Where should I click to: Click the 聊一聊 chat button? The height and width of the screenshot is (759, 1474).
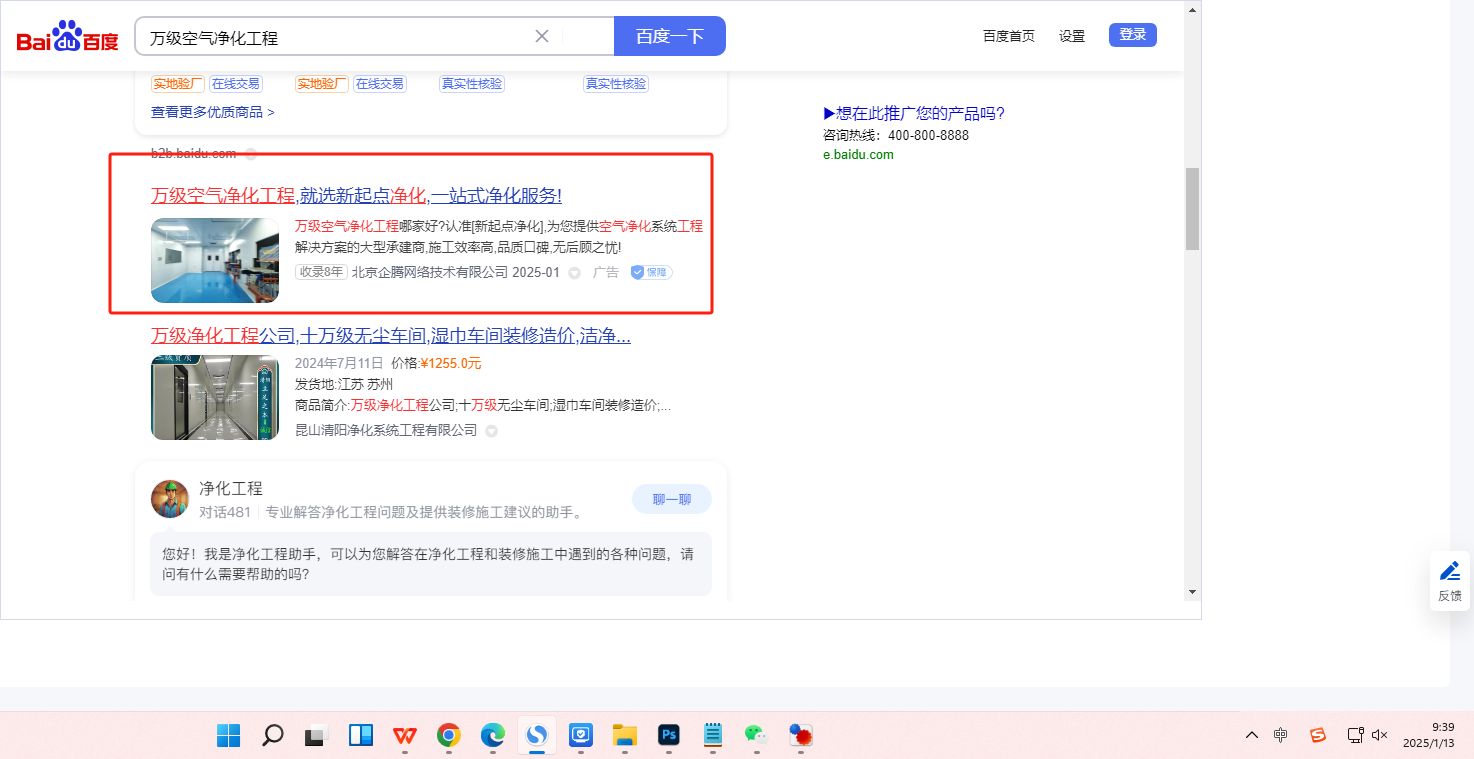(671, 499)
